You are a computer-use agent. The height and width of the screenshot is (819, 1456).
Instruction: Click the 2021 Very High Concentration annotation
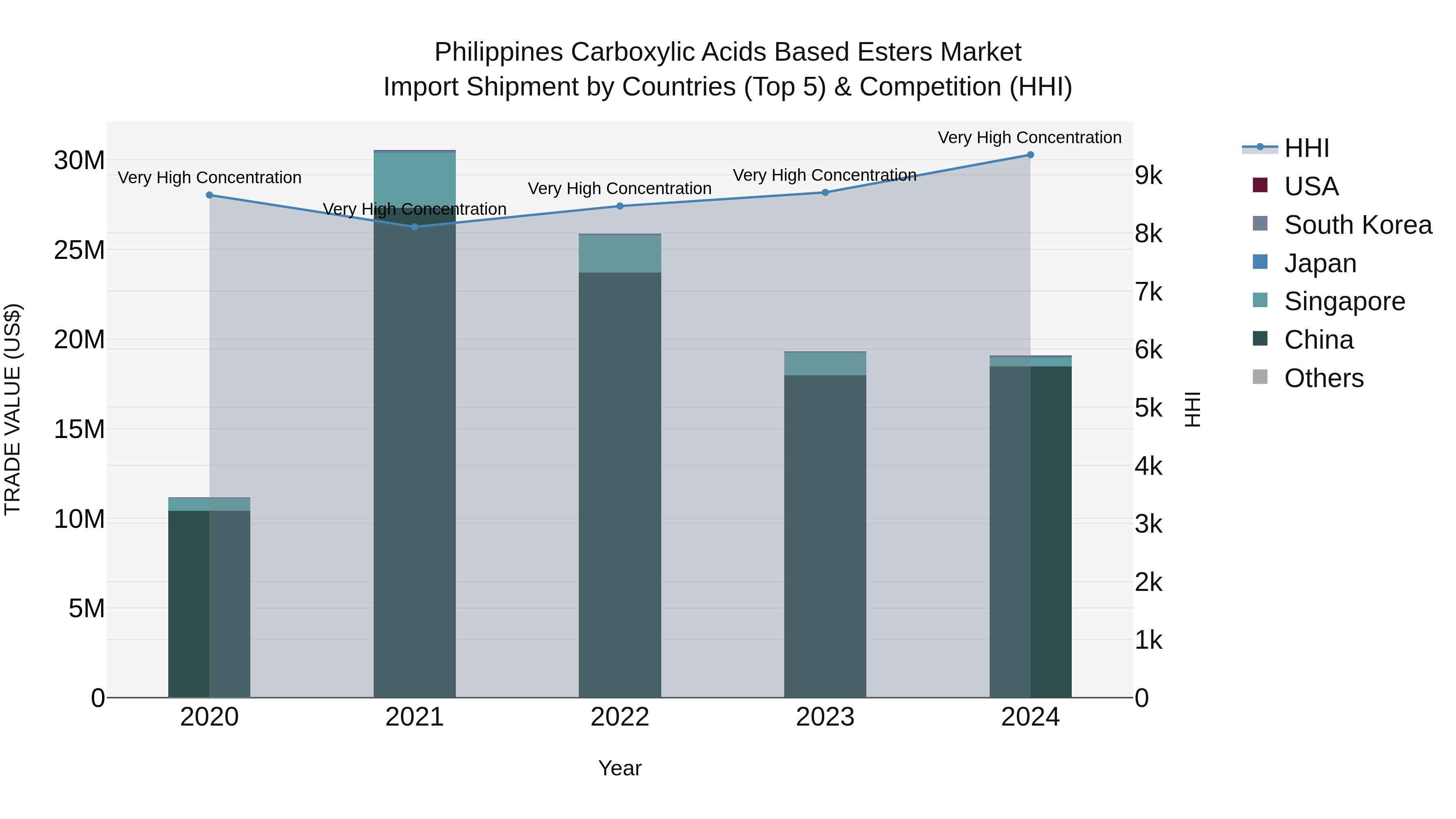point(414,209)
